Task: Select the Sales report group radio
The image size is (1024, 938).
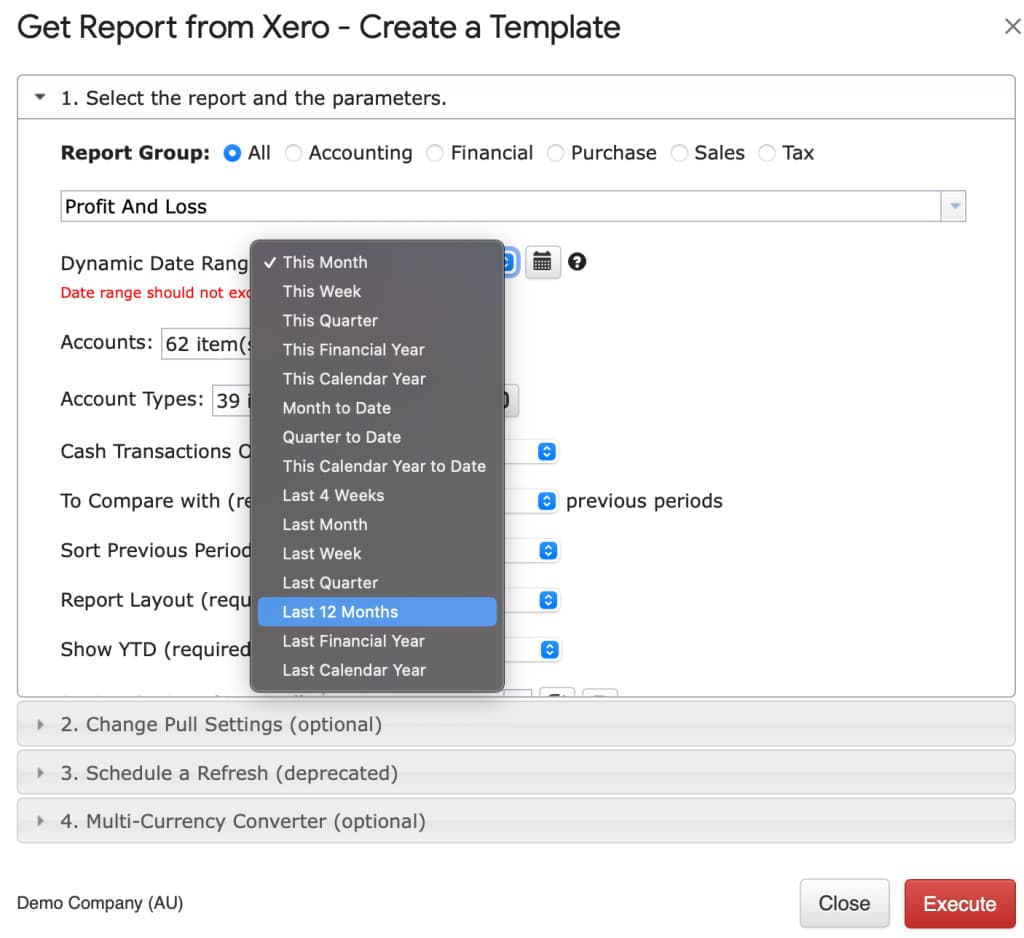Action: point(679,153)
